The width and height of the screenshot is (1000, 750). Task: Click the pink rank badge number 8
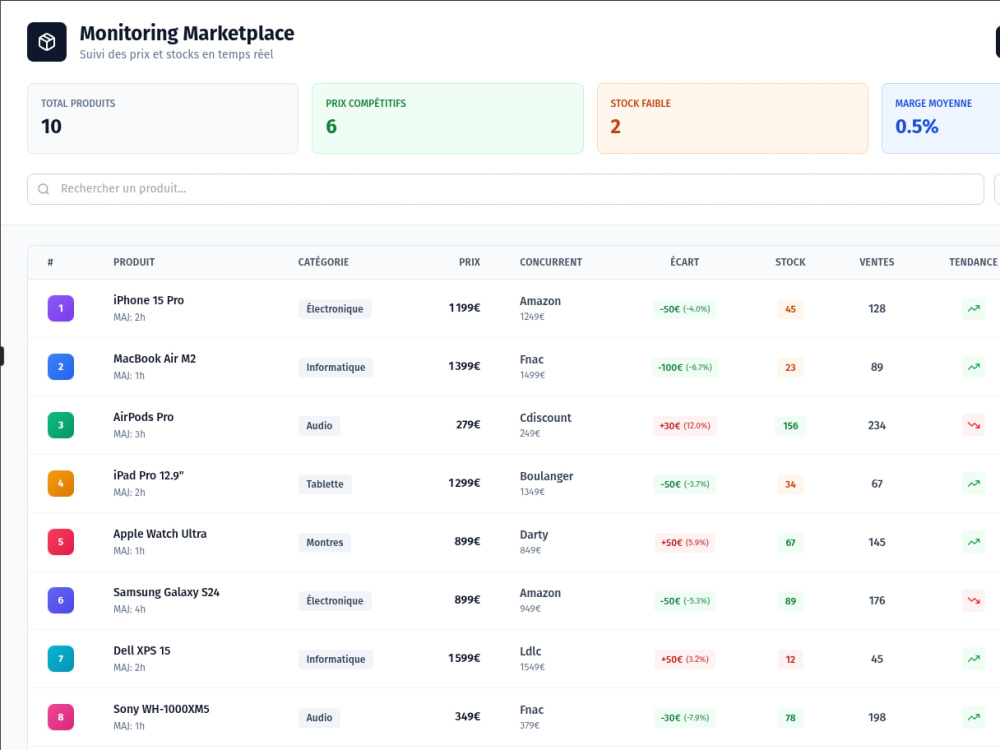pos(61,717)
